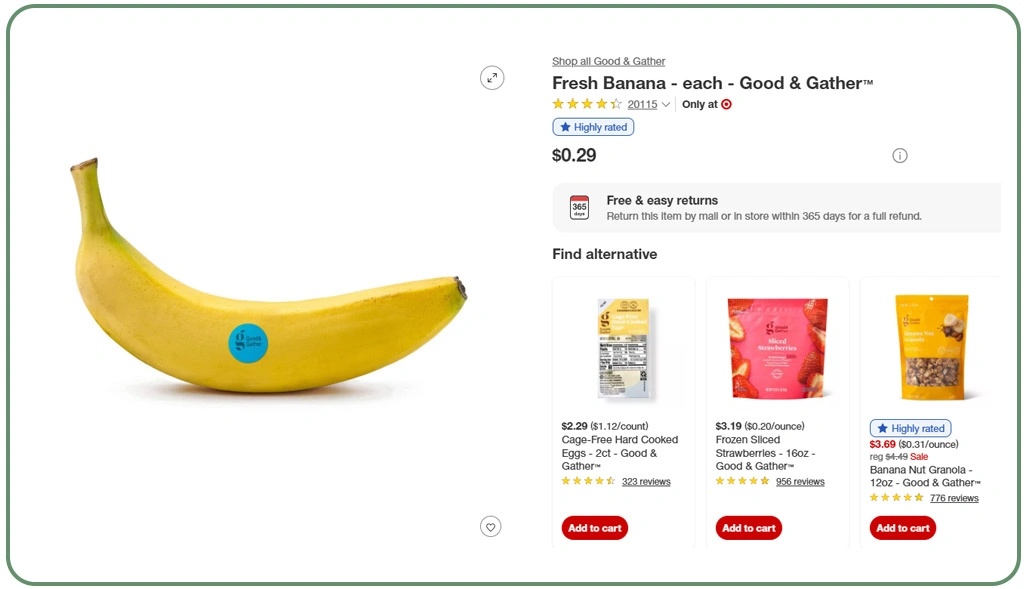Add Cage-Free Hard Cooked Eggs to cart
Viewport: 1026px width, 589px height.
(594, 528)
